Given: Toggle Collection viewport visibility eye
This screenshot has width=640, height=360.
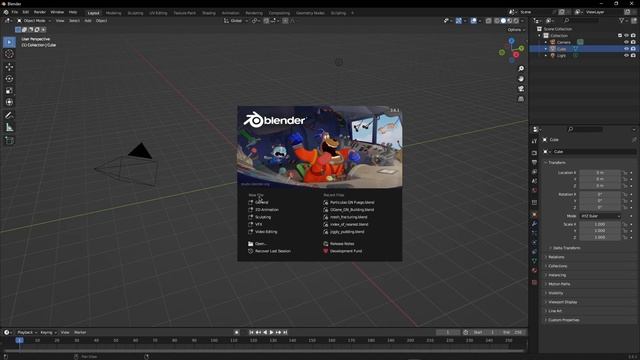Looking at the screenshot, I should coord(627,36).
